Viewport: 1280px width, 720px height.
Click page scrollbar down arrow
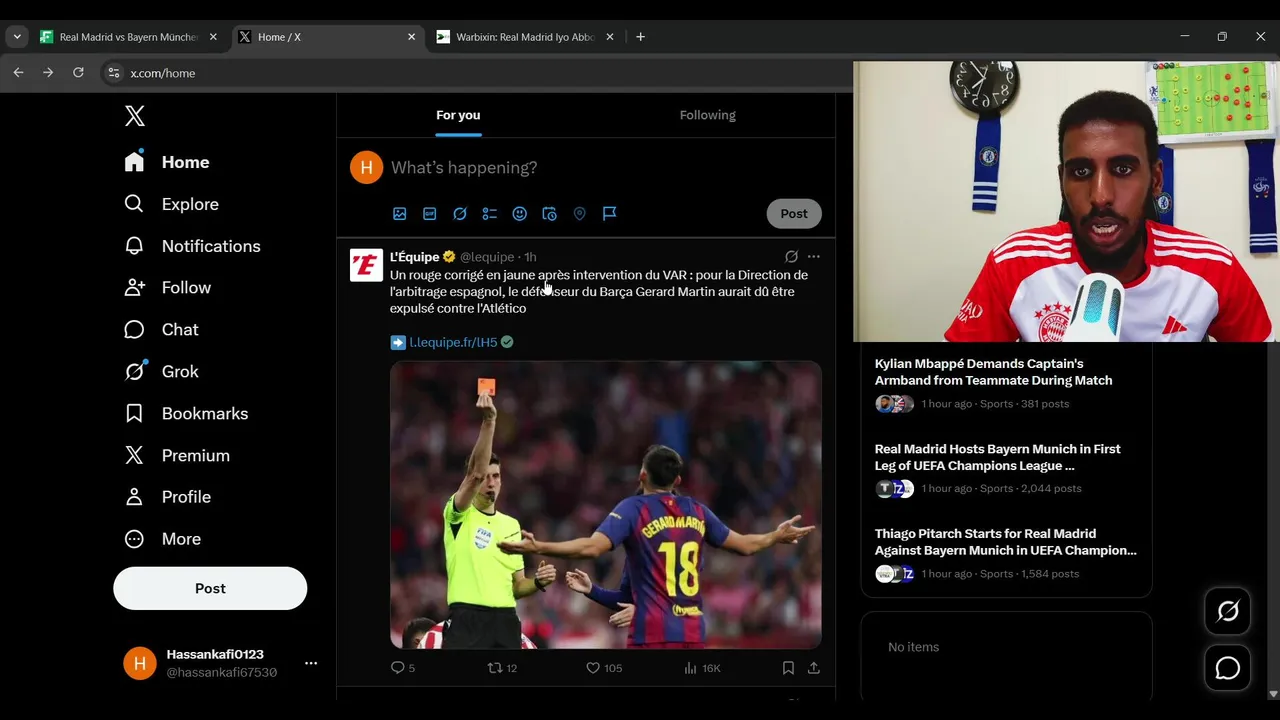click(1273, 694)
